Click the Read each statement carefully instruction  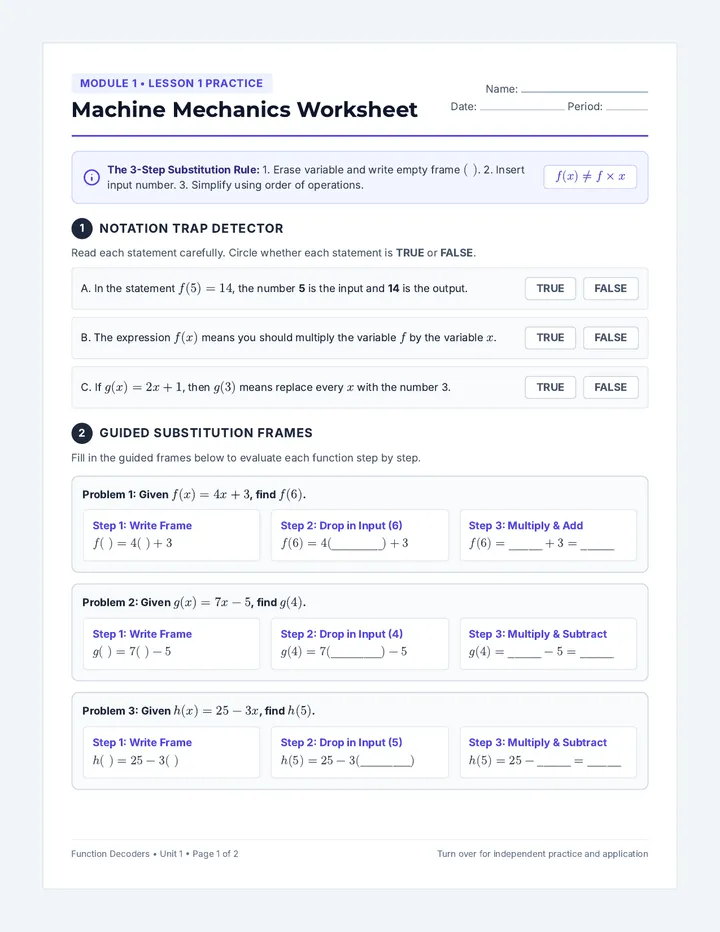tap(273, 253)
